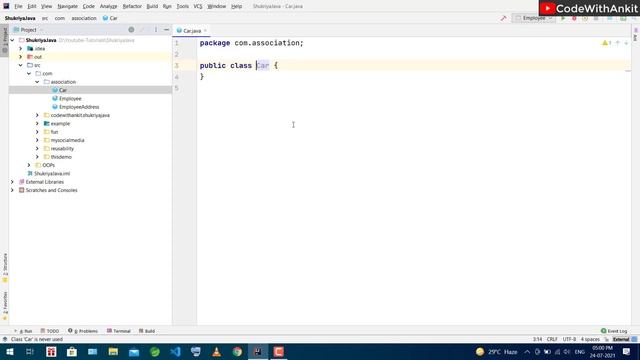Viewport: 640px width, 360px height.
Task: Open Google Chrome from taskbar
Action: [x=237, y=351]
